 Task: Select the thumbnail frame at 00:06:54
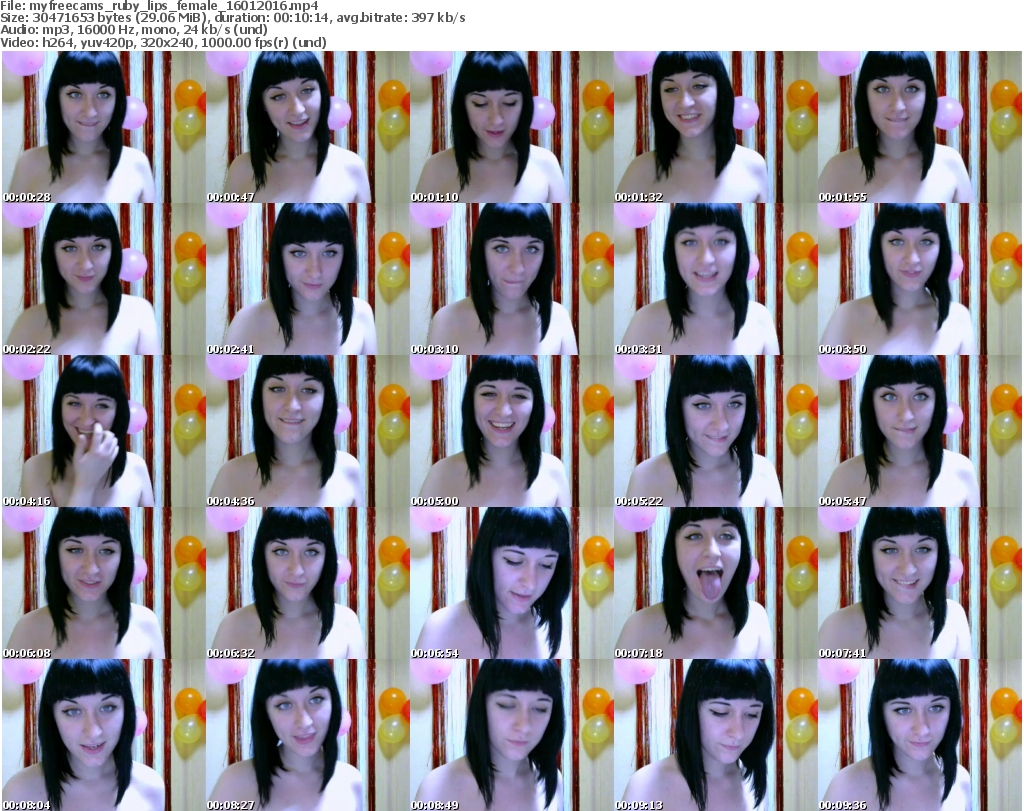click(511, 583)
